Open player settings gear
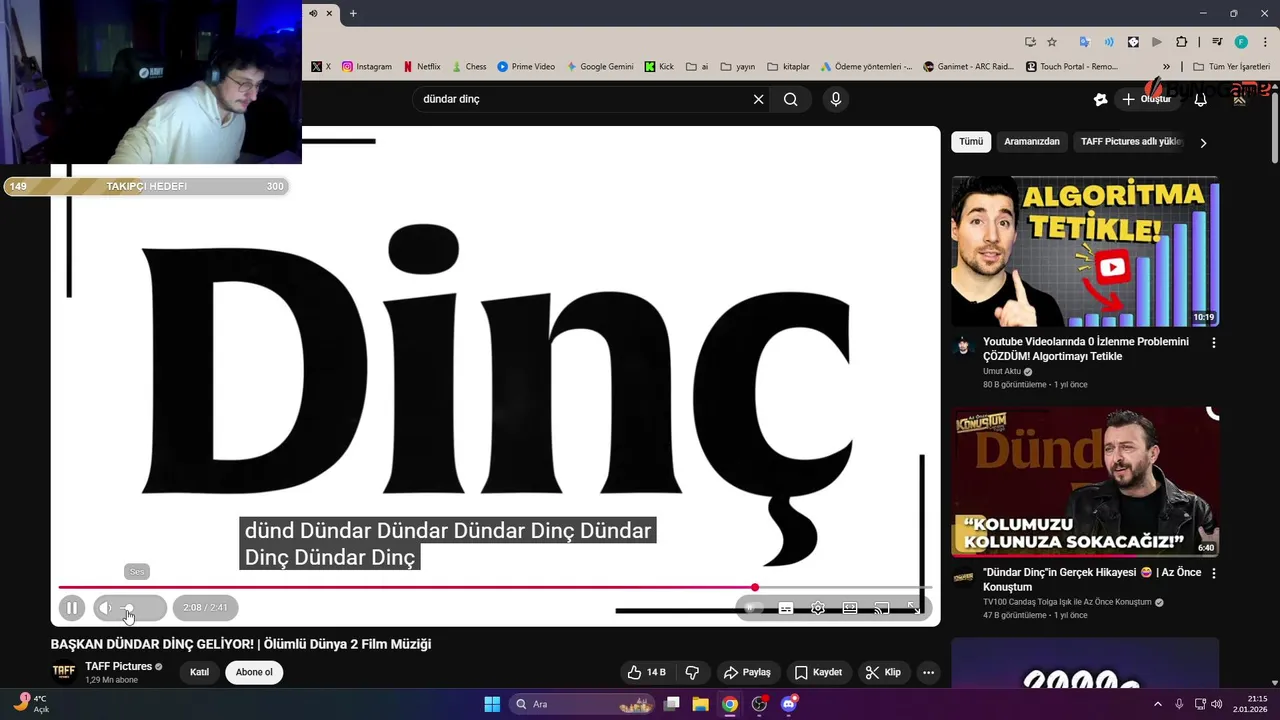1280x720 pixels. [818, 608]
